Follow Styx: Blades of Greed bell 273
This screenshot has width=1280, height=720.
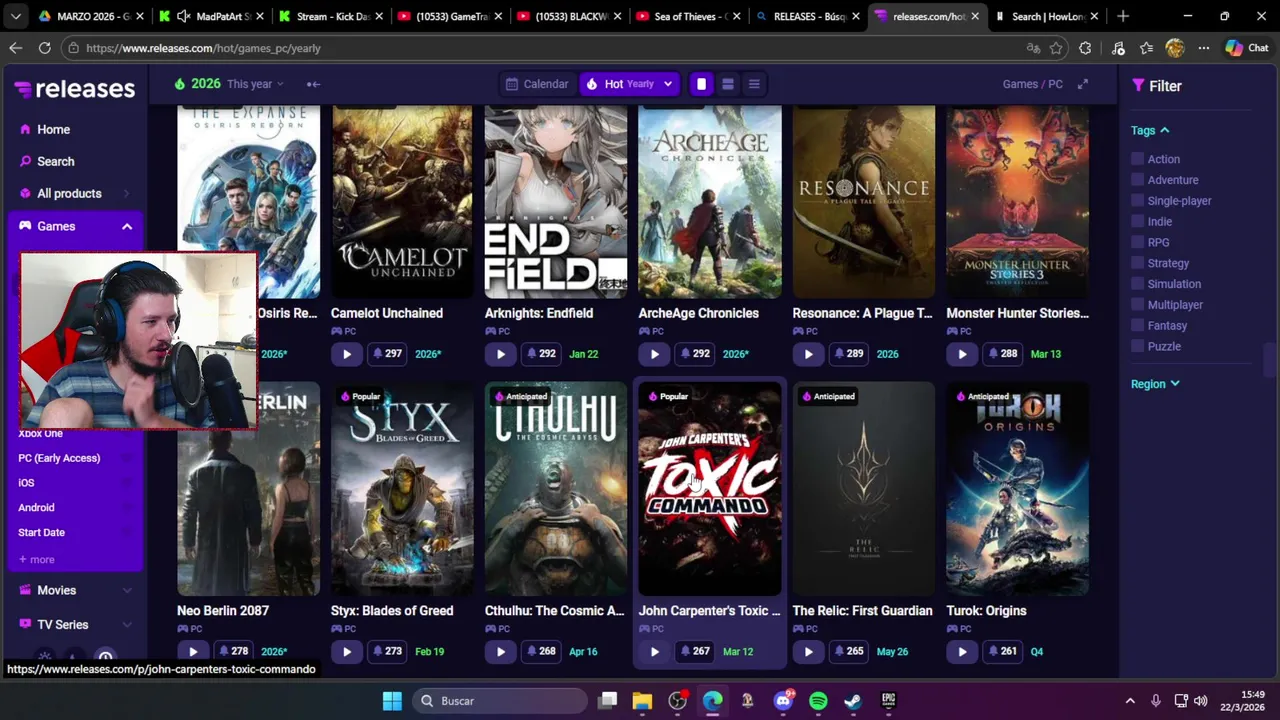click(x=386, y=652)
